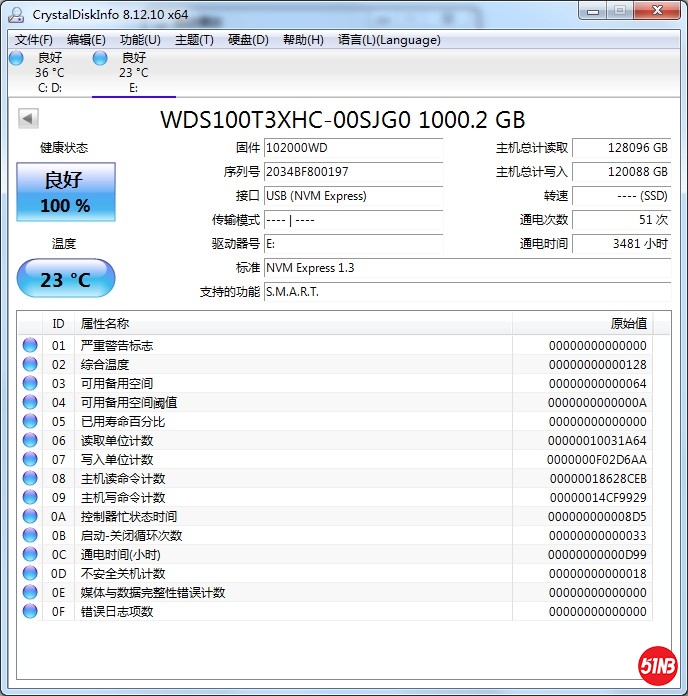Viewport: 688px width, 696px height.
Task: Click the 属性名称 column header
Action: tap(293, 324)
